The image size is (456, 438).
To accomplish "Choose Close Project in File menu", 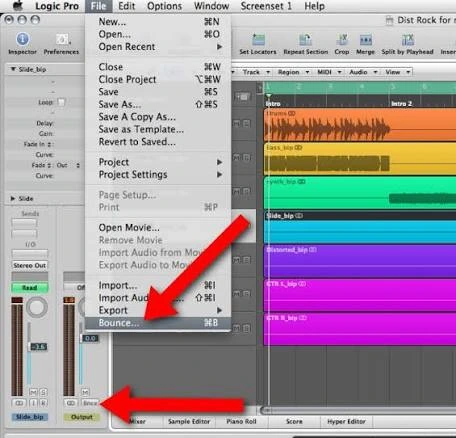I will 158,79.
